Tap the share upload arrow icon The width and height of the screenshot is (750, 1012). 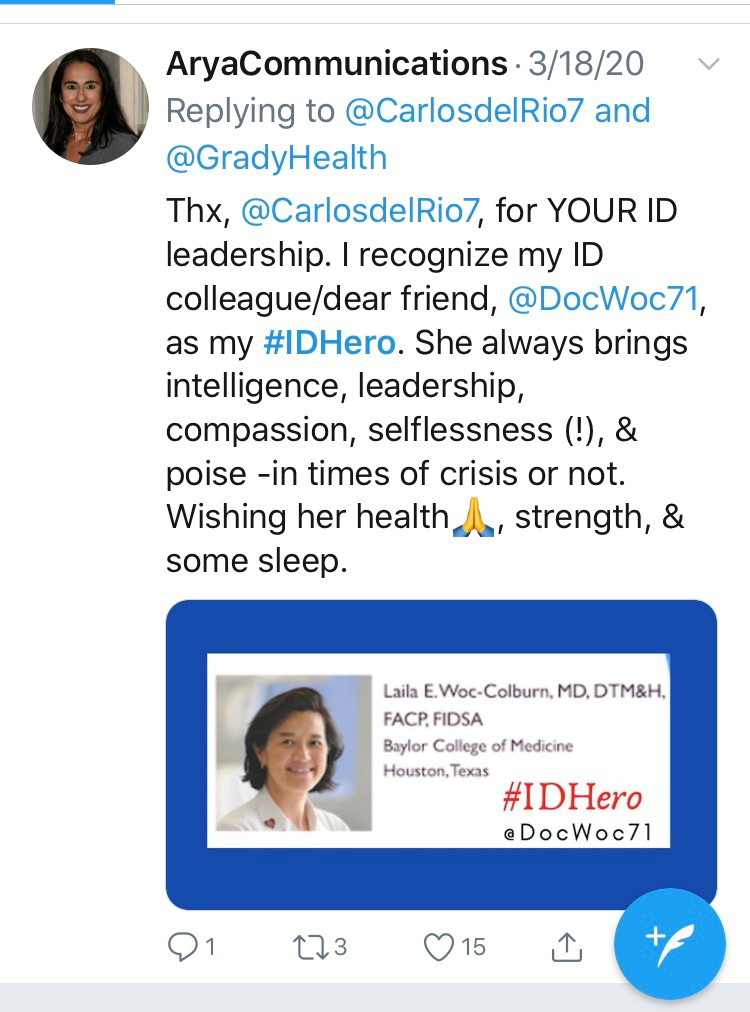[x=566, y=947]
